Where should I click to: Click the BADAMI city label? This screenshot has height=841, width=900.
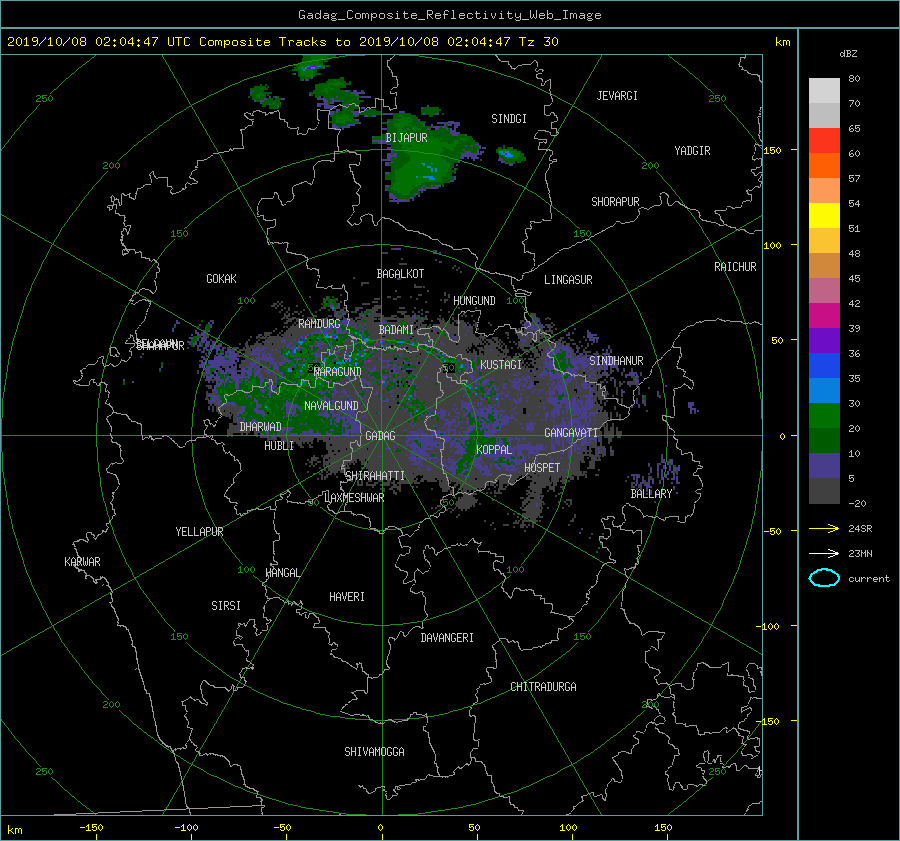396,330
